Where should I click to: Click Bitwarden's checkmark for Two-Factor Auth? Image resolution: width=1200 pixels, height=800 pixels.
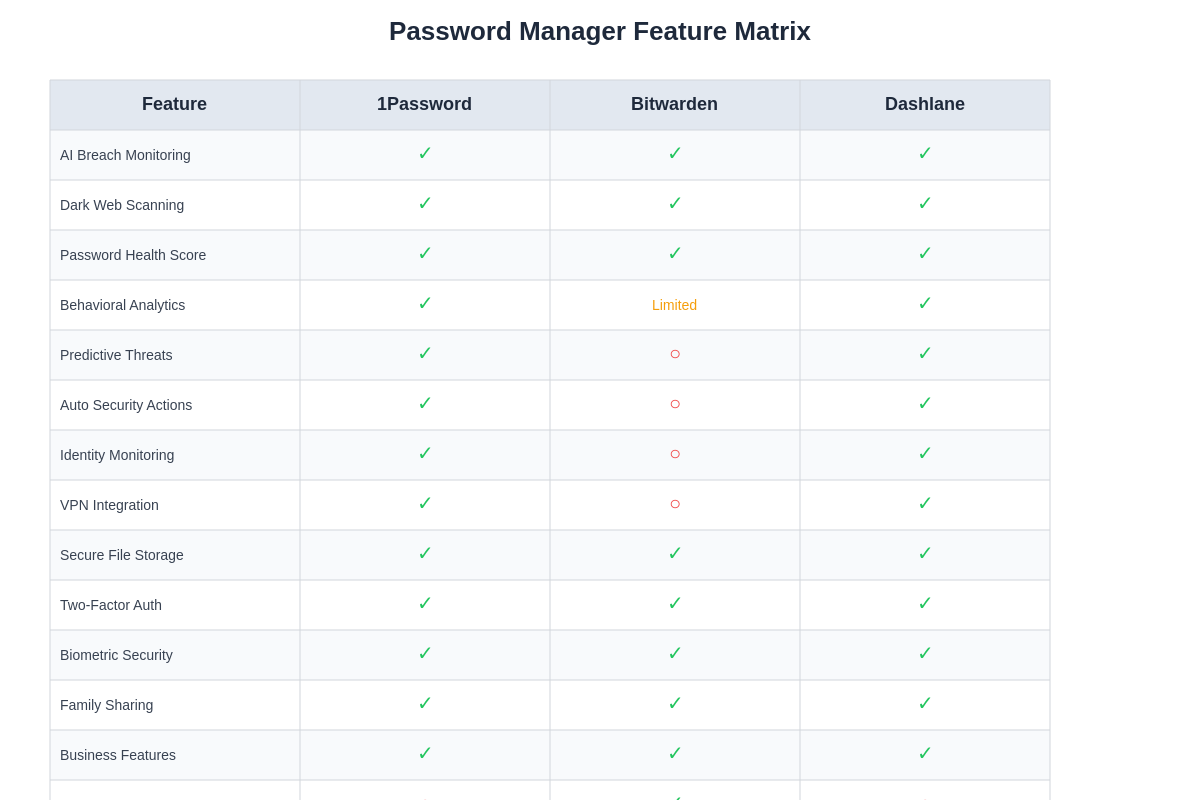pyautogui.click(x=675, y=604)
